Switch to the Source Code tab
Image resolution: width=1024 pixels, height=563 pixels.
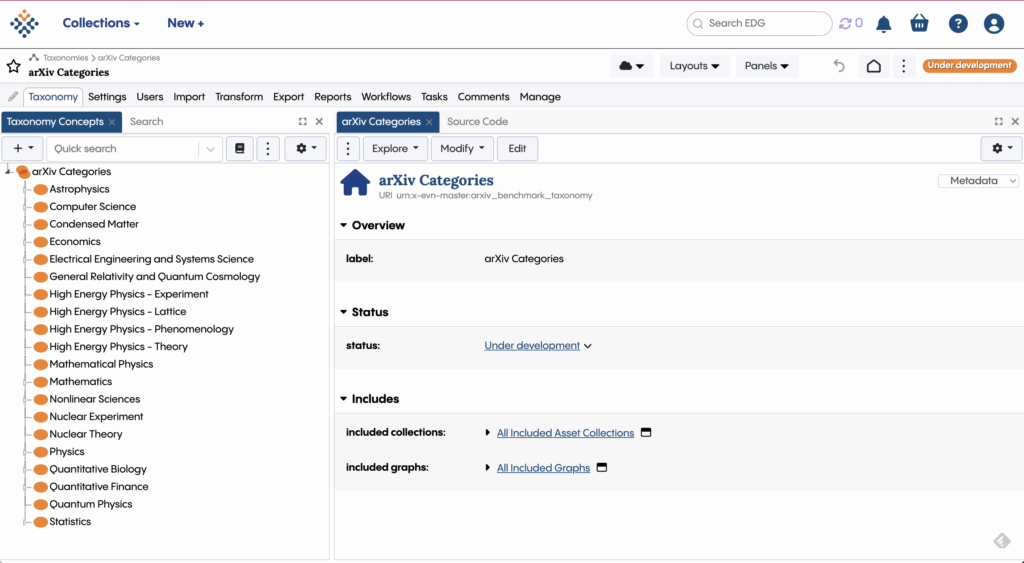click(477, 122)
